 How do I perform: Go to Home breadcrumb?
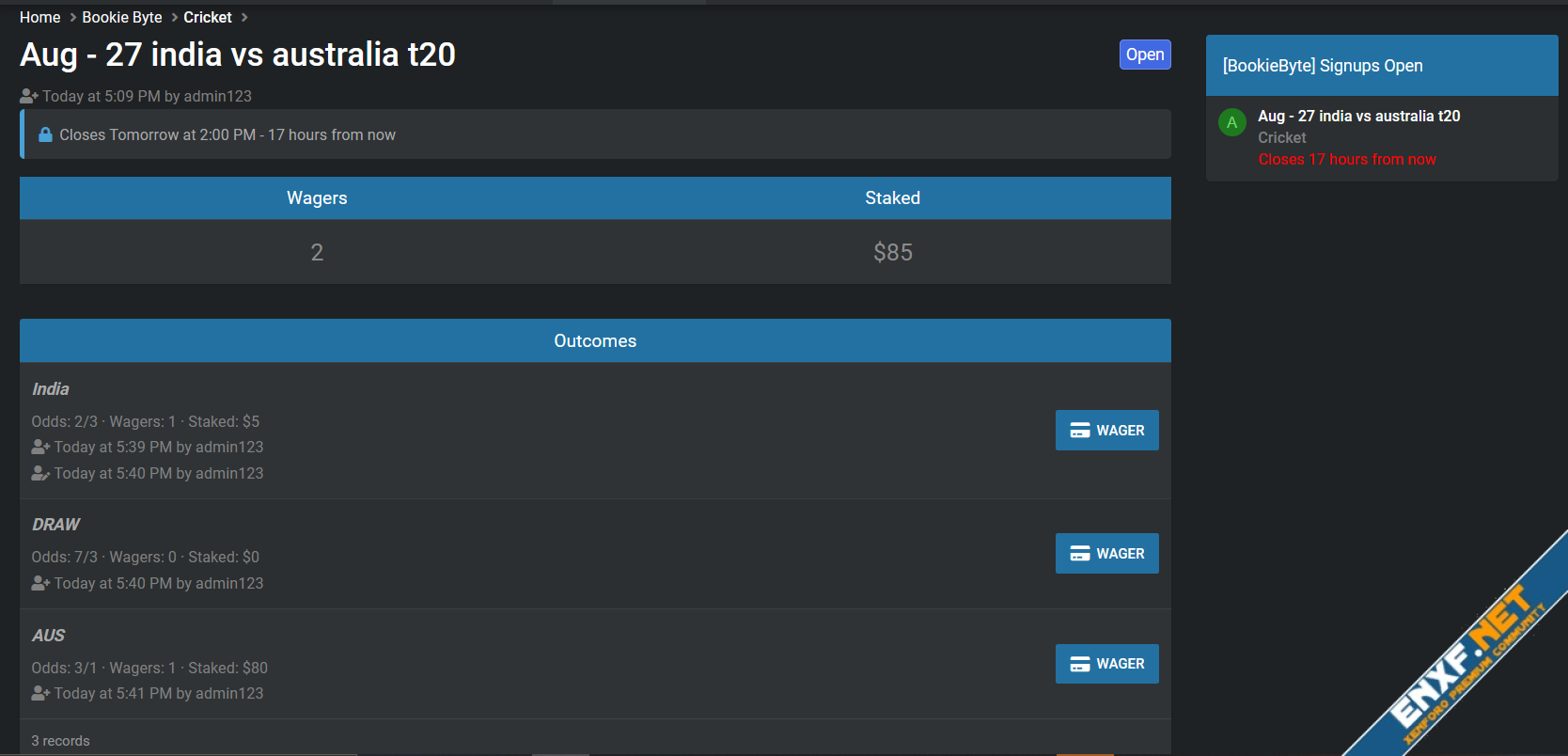click(39, 17)
